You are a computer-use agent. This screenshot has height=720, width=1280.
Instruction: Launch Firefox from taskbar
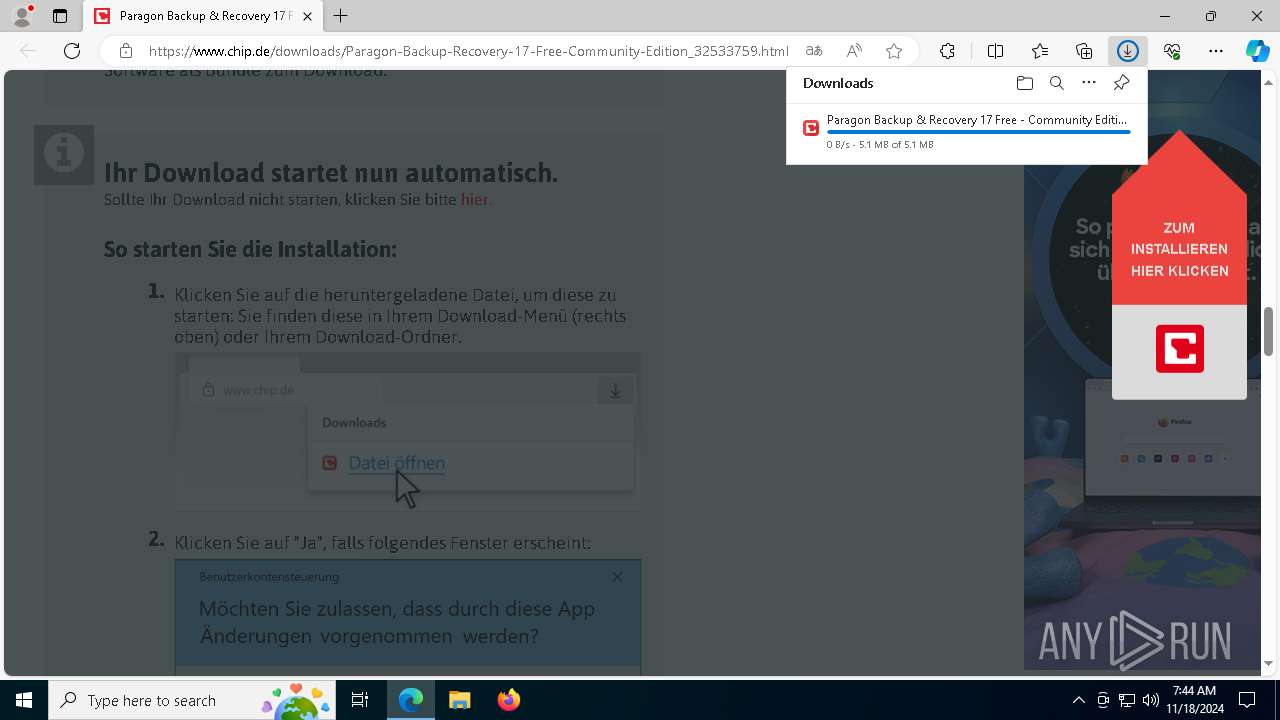point(508,700)
